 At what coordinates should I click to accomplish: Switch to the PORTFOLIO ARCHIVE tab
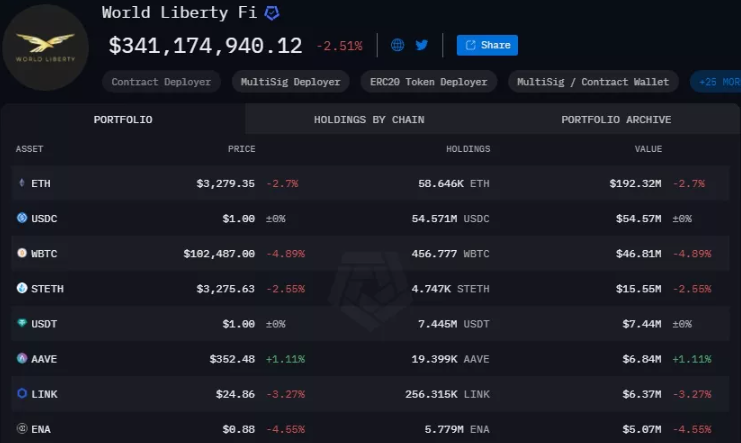point(616,120)
